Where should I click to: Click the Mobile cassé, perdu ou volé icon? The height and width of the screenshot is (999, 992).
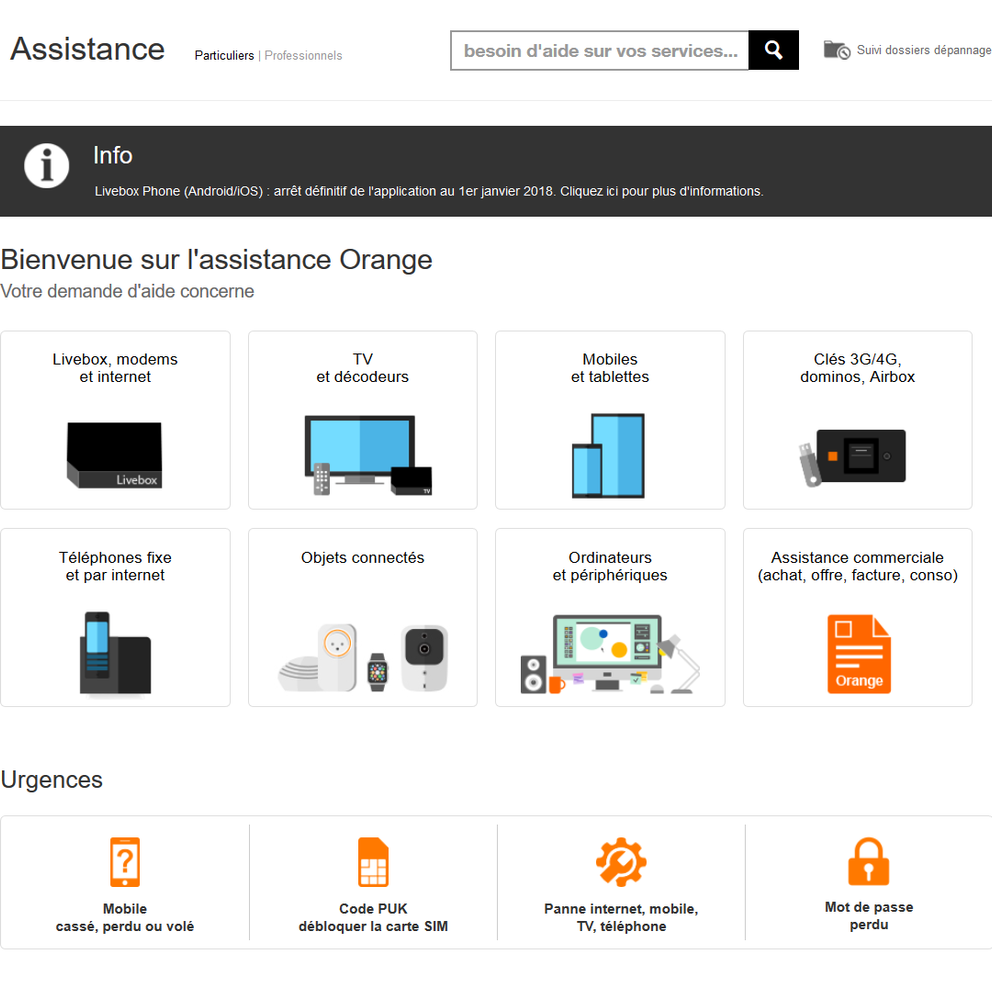click(x=124, y=862)
